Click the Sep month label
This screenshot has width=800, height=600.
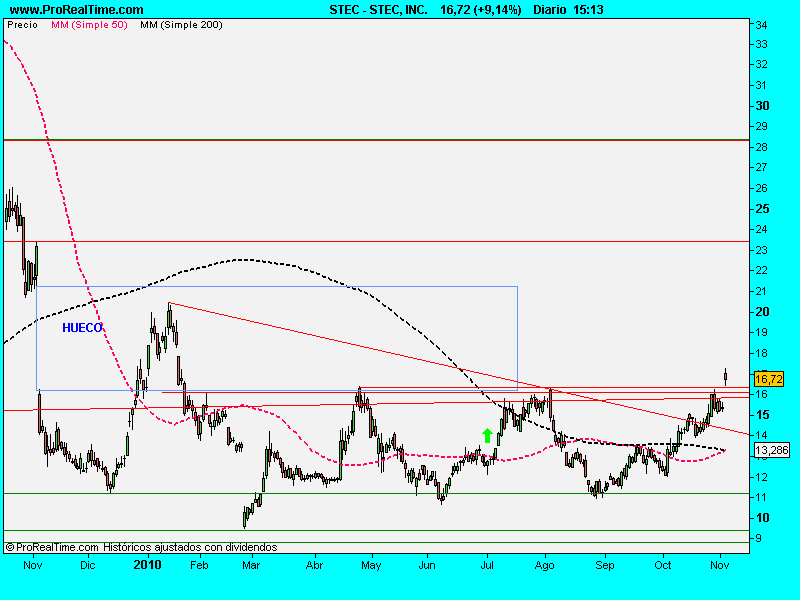tap(605, 565)
